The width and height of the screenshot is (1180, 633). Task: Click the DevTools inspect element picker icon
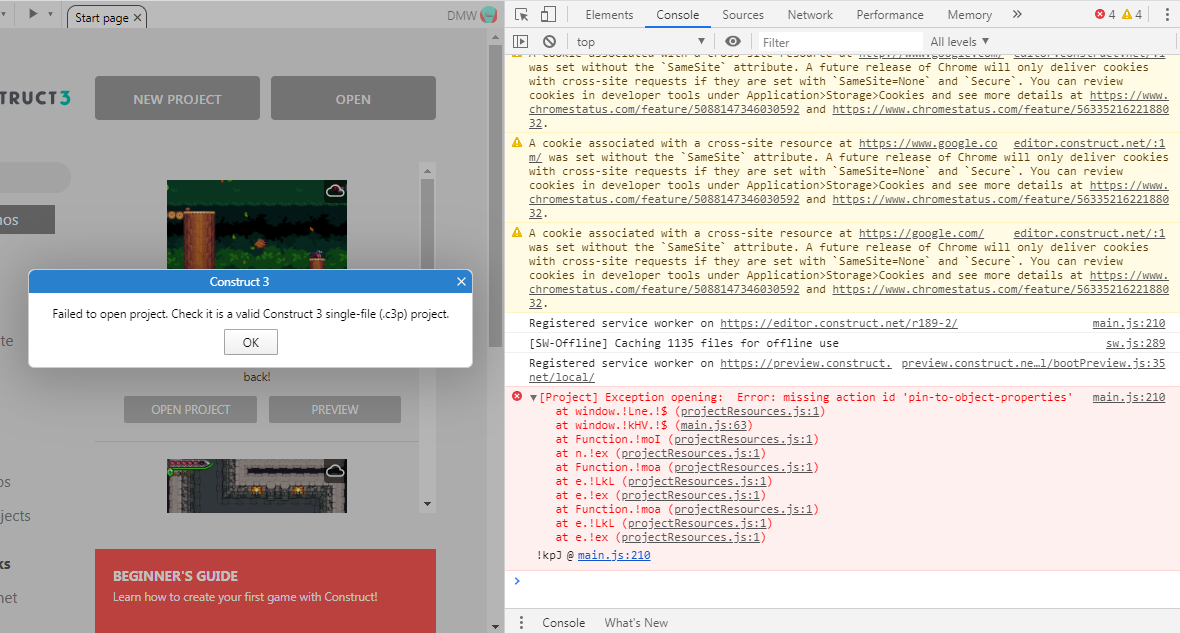pyautogui.click(x=522, y=14)
